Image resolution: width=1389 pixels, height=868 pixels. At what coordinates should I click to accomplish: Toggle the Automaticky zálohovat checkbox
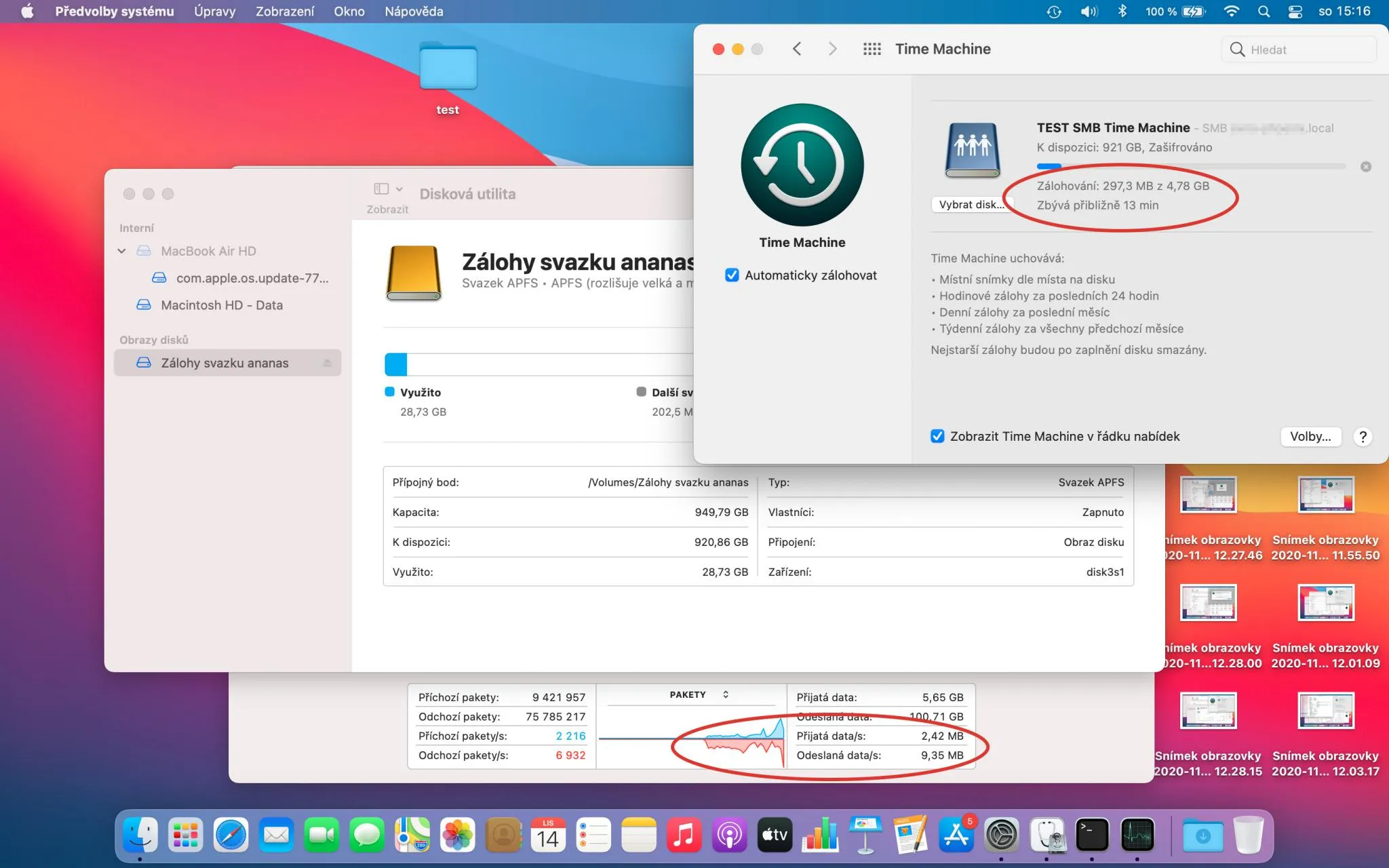click(732, 275)
